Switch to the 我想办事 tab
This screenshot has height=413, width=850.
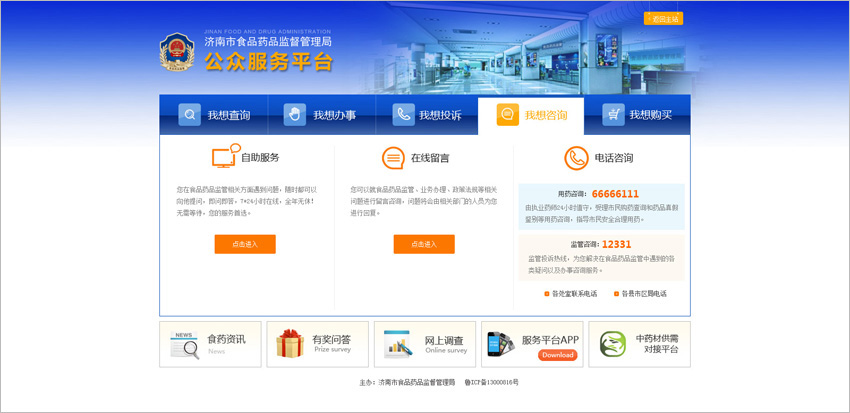[x=322, y=115]
